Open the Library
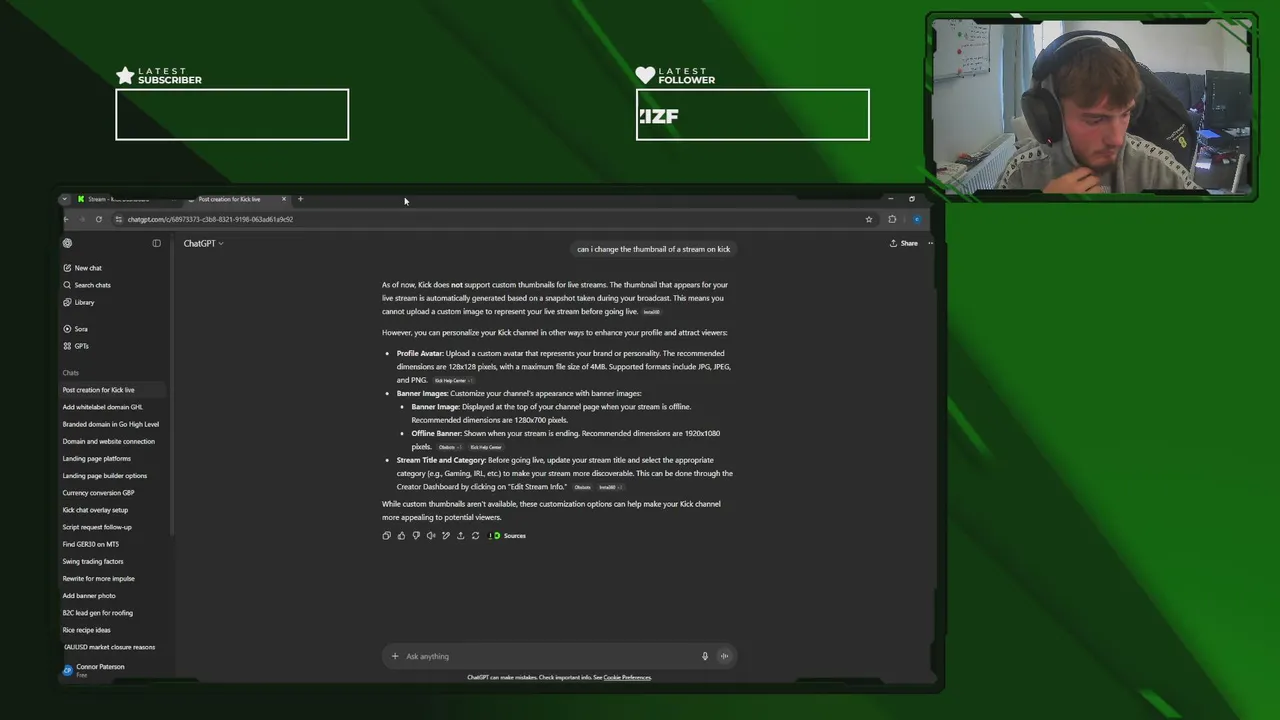The image size is (1280, 720). (78, 302)
